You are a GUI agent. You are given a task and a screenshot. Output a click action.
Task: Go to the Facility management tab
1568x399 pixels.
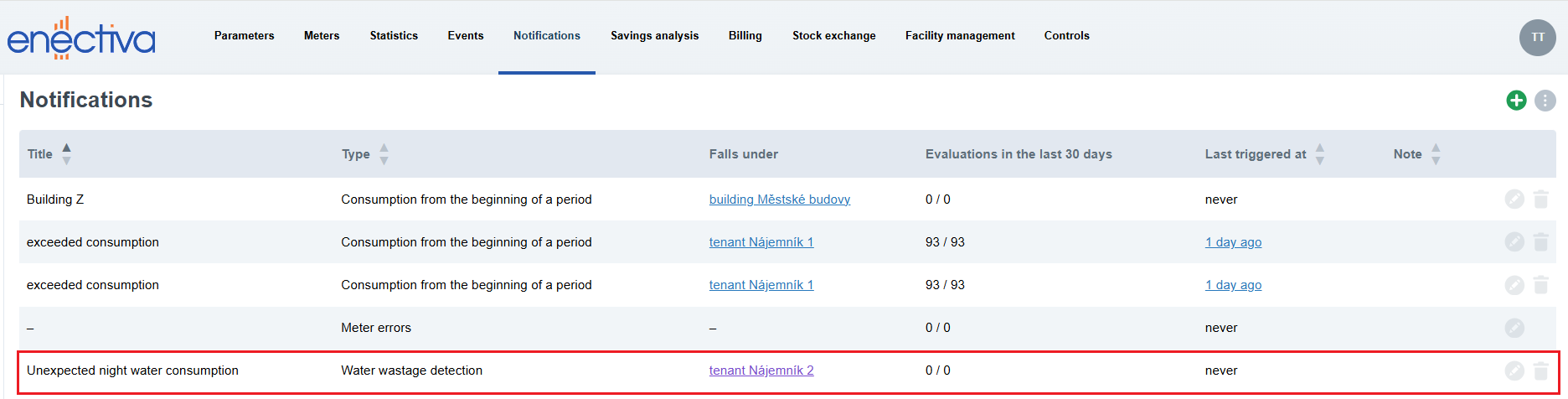tap(959, 36)
